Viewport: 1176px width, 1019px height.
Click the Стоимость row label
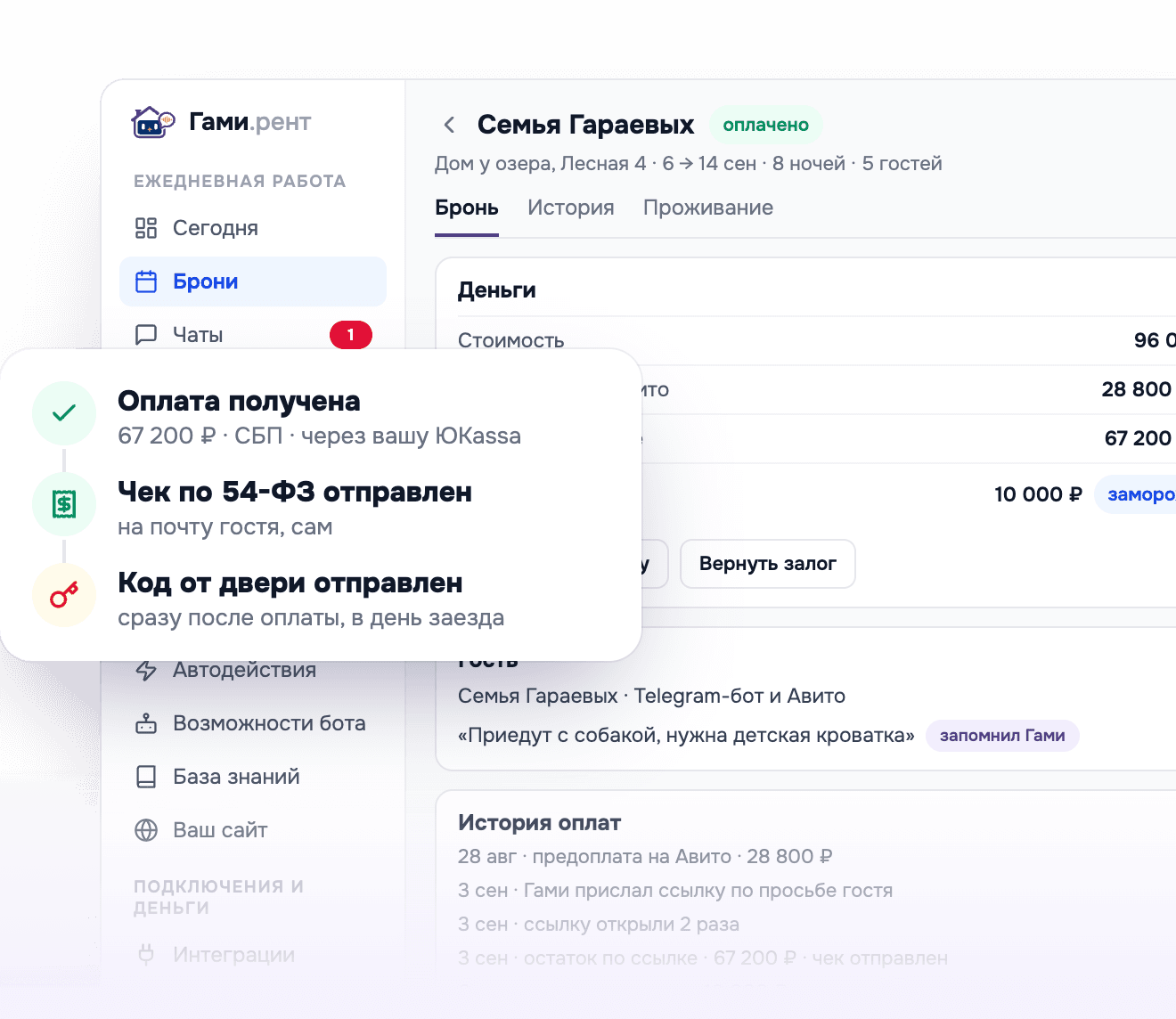pyautogui.click(x=511, y=340)
